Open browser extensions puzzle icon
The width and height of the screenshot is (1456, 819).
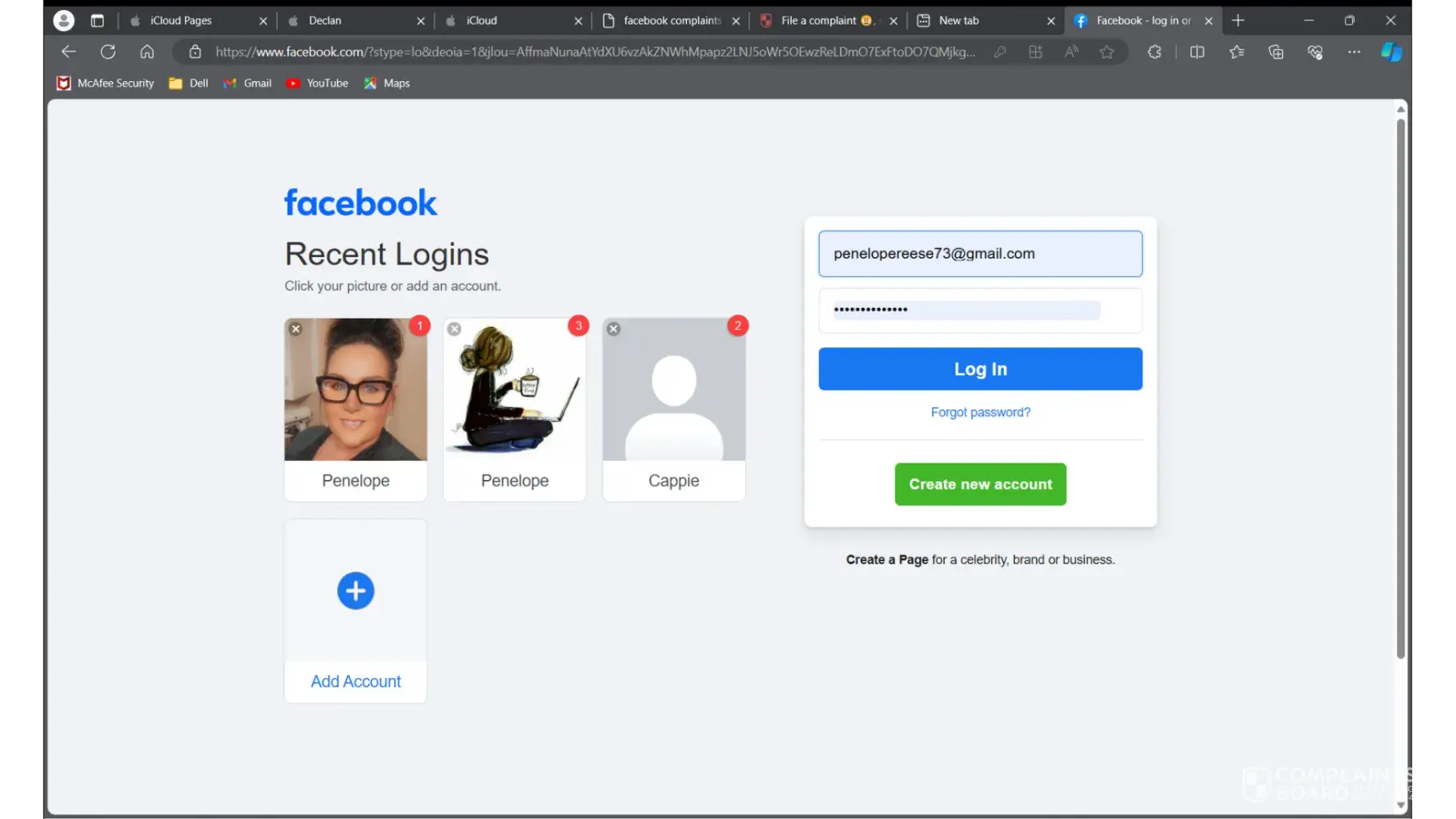tap(1154, 52)
